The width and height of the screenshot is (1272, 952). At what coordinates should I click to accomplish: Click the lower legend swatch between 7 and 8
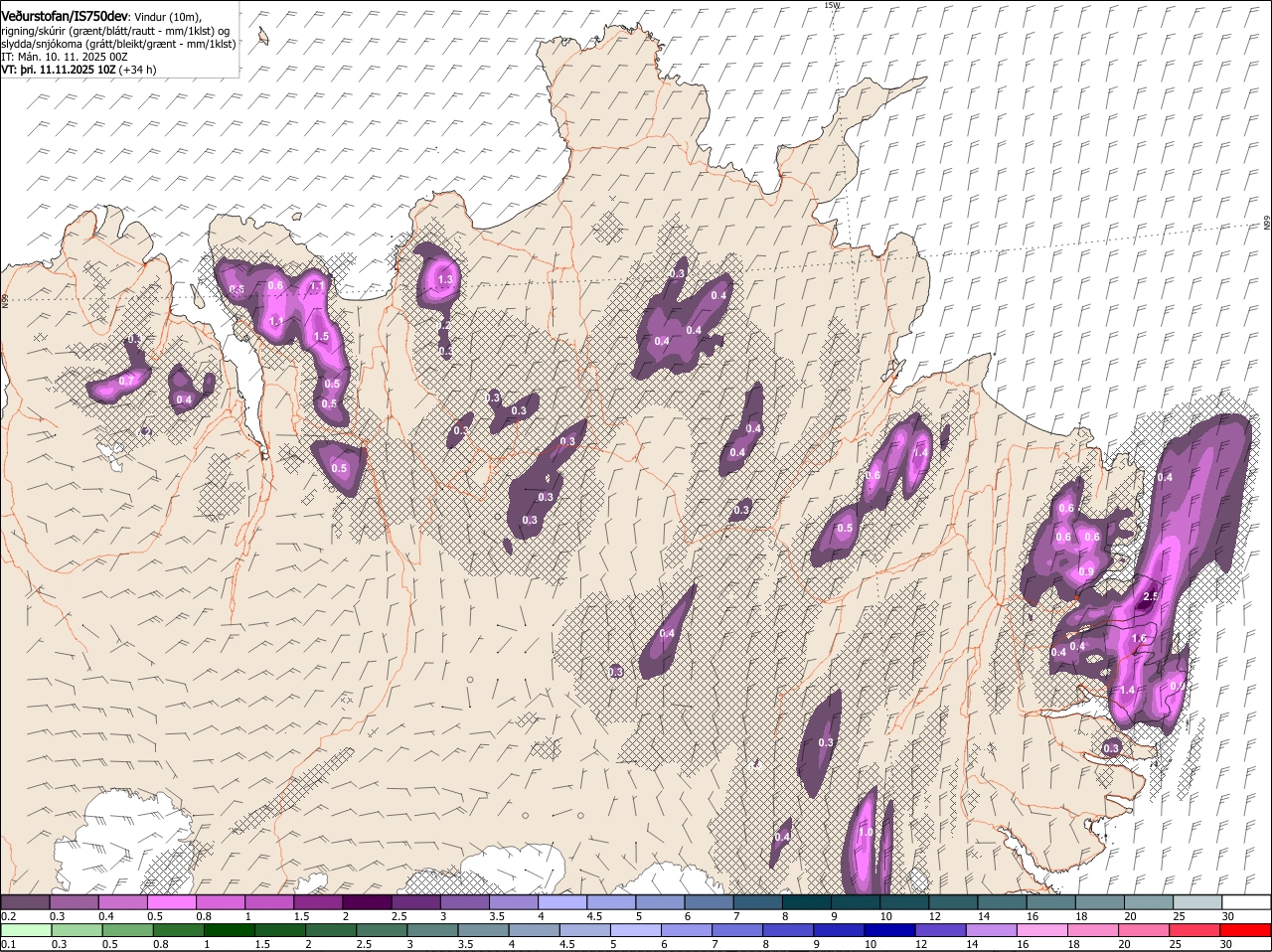736,931
